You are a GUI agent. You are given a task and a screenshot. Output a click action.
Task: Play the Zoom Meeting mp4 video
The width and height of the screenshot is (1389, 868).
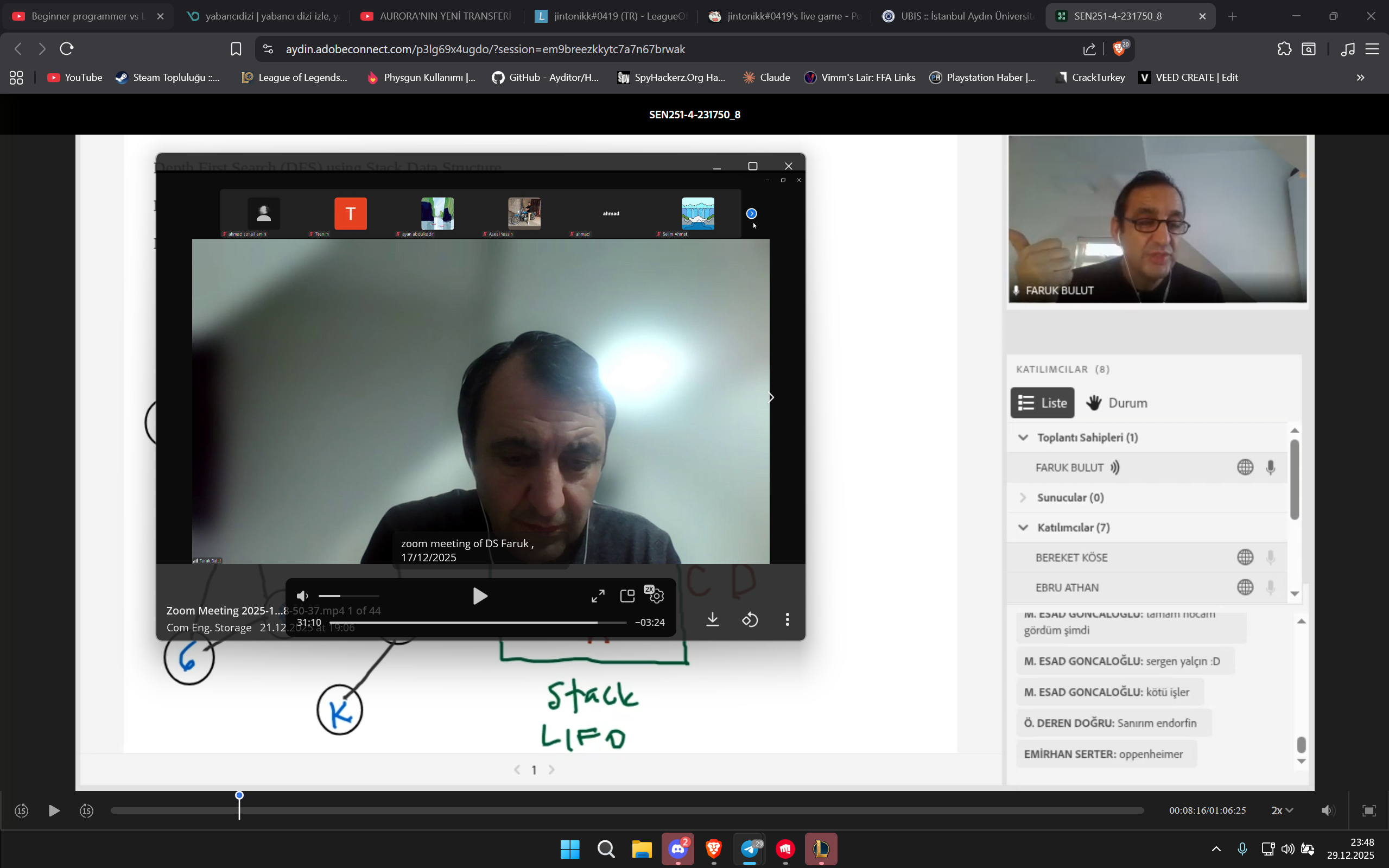pyautogui.click(x=480, y=596)
